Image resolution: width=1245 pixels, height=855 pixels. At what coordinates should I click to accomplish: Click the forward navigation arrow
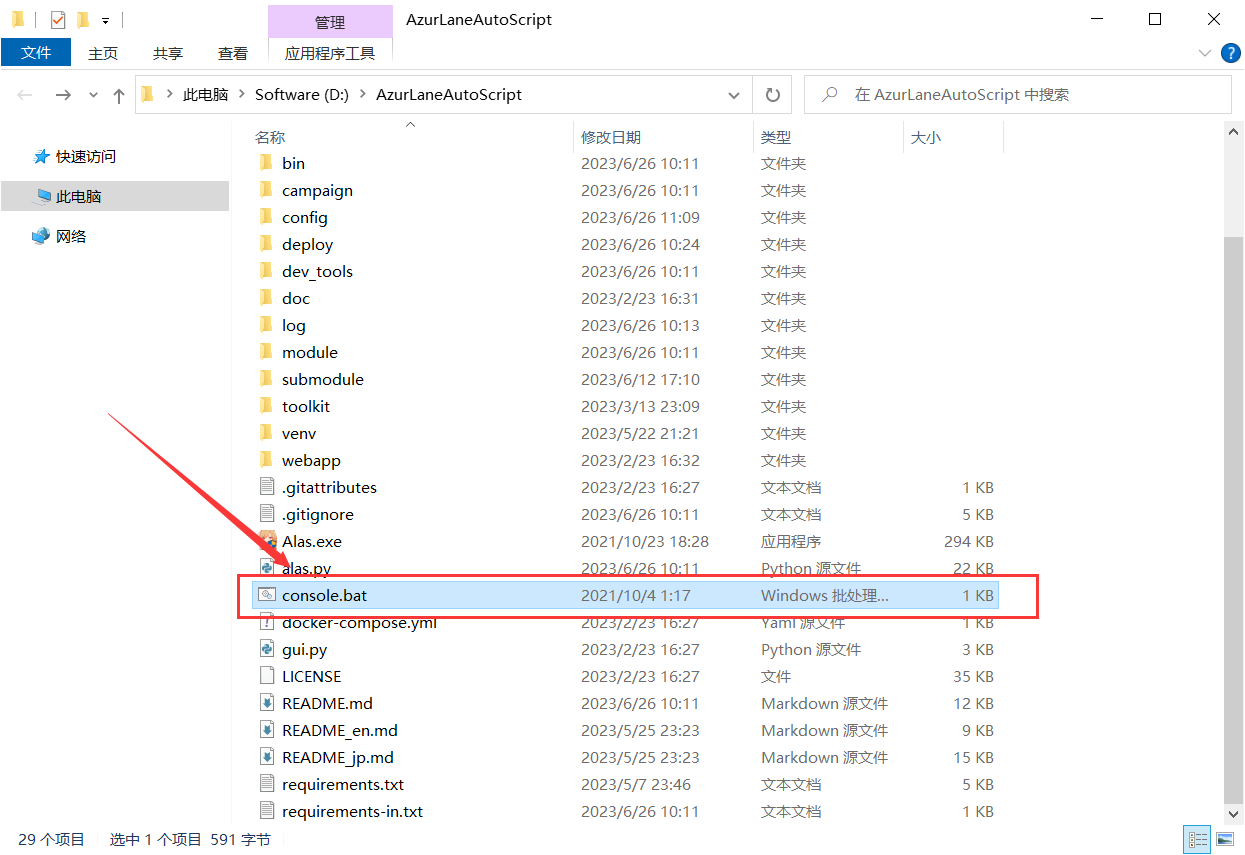(63, 95)
